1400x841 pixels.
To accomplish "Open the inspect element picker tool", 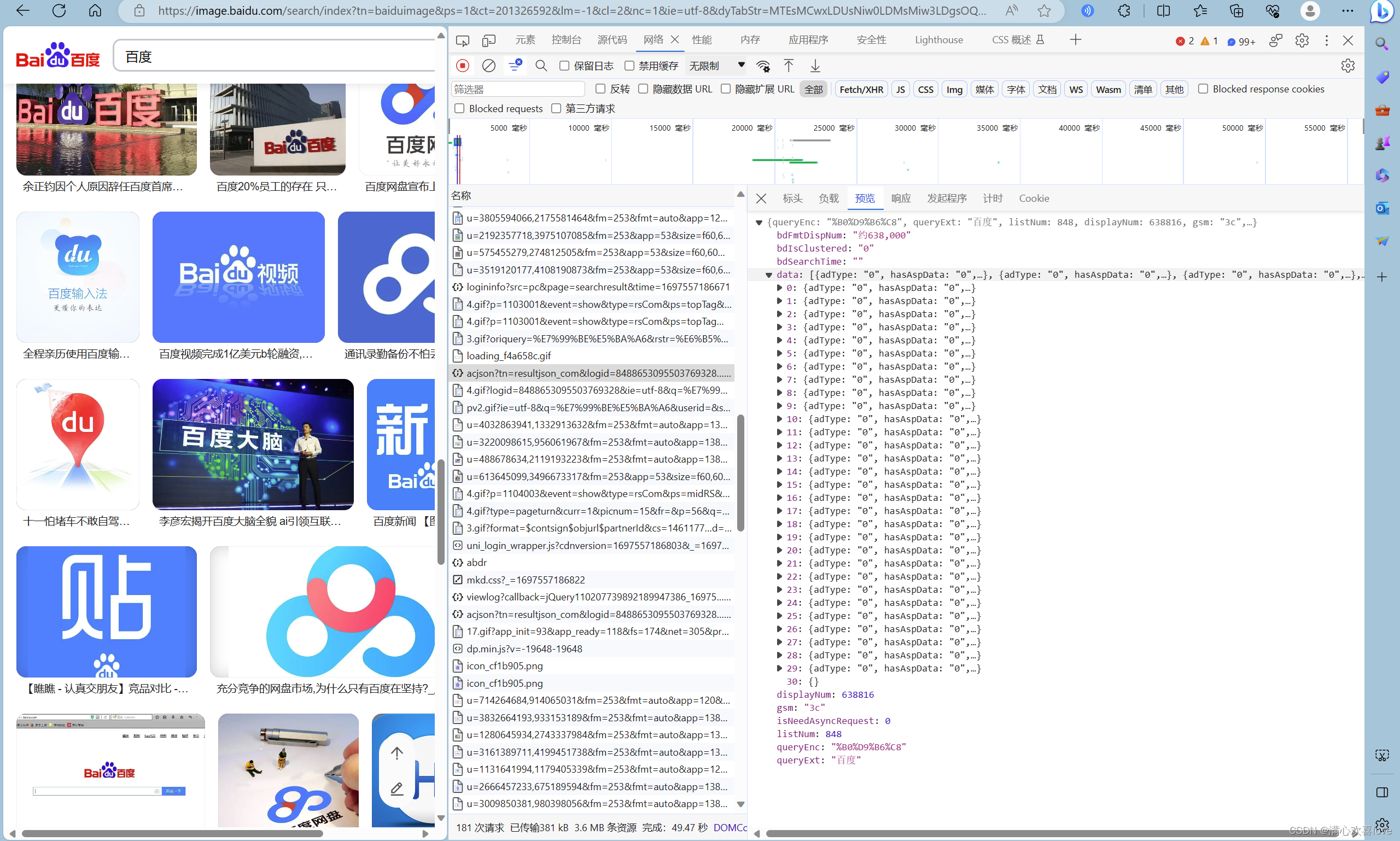I will tap(463, 40).
